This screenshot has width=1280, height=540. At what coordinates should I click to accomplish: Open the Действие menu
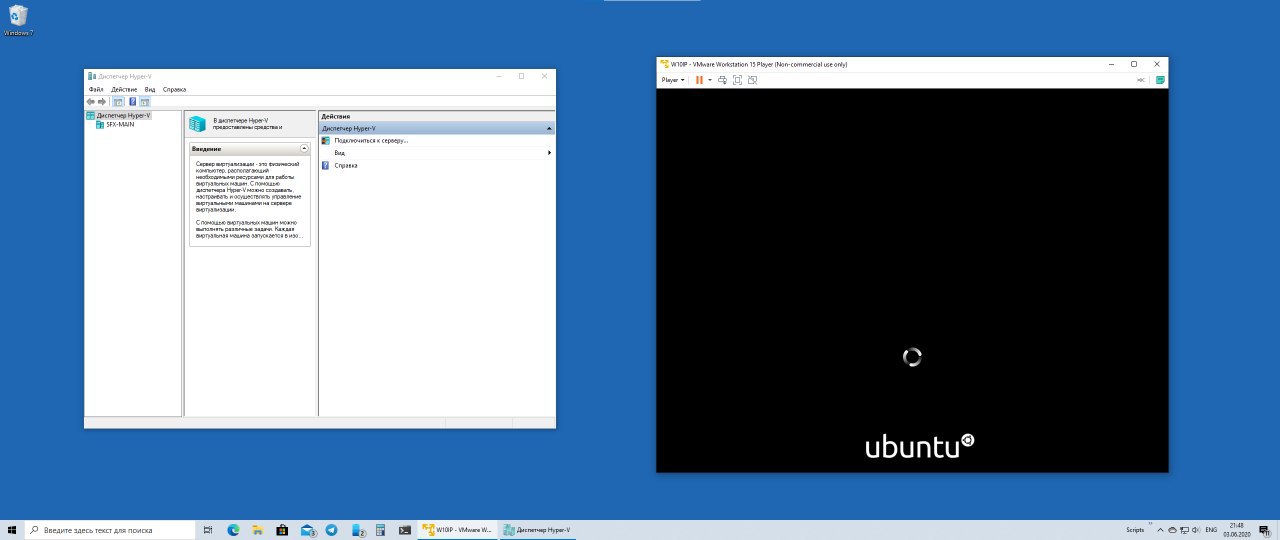tap(124, 89)
